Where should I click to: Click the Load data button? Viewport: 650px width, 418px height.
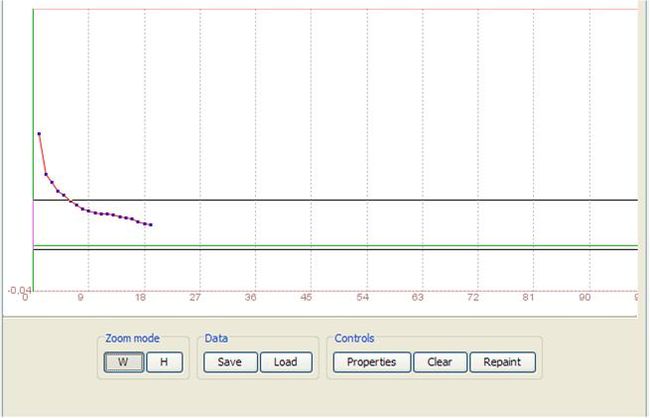[x=286, y=362]
